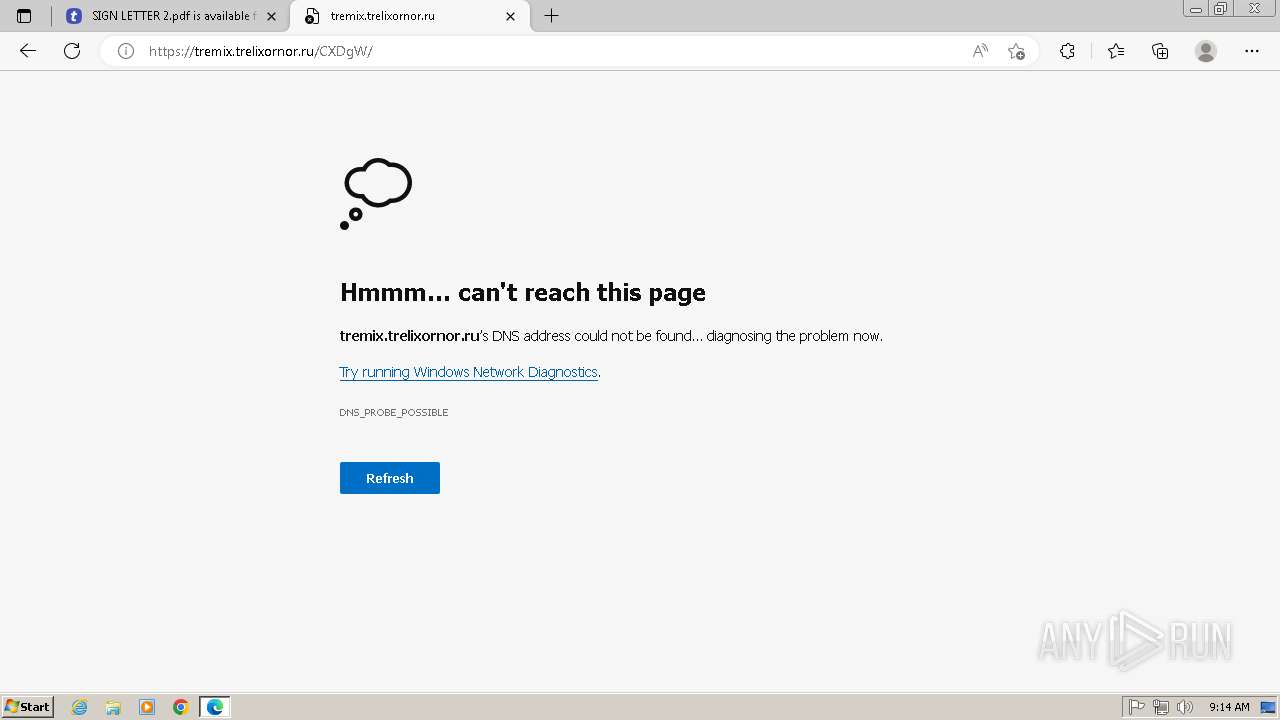Select the DNS_PROBE_POSSIBLE error code text
The height and width of the screenshot is (720, 1280).
[394, 412]
